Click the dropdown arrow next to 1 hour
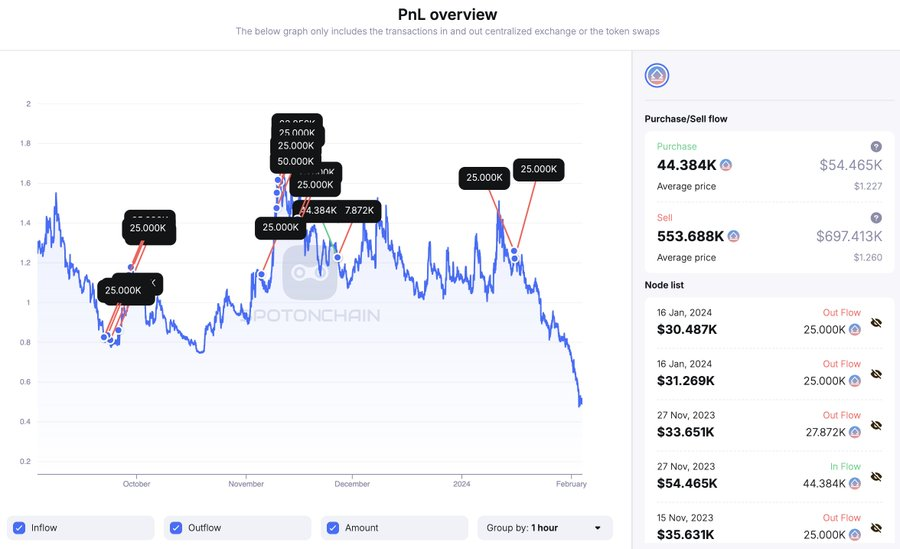The height and width of the screenshot is (549, 900). pyautogui.click(x=598, y=528)
